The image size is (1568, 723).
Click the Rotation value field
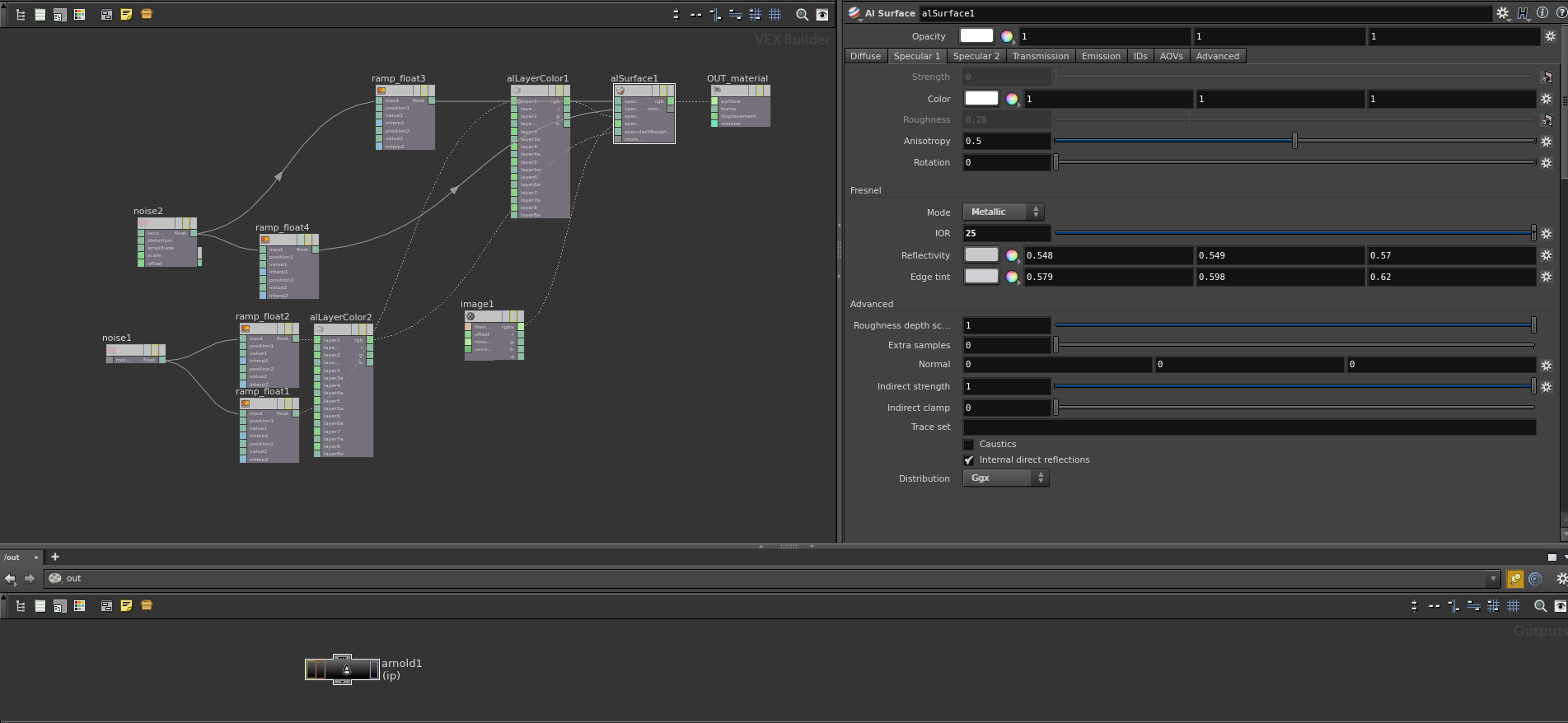click(x=1006, y=162)
